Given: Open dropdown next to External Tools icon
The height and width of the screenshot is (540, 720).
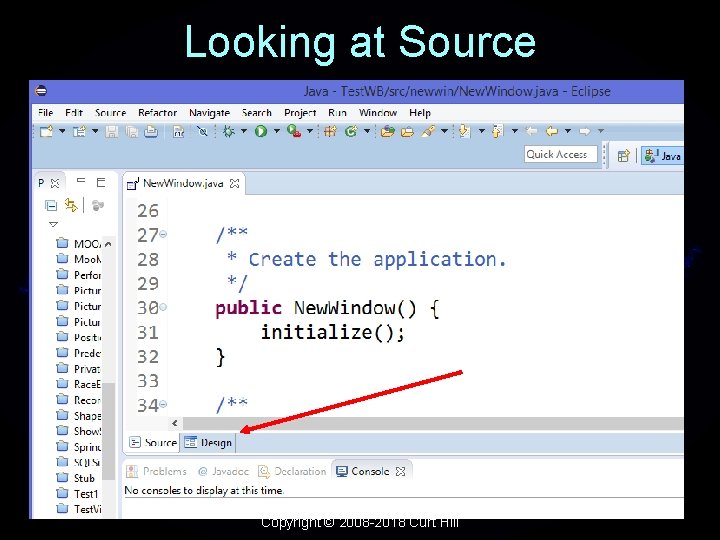Looking at the screenshot, I should [x=310, y=131].
